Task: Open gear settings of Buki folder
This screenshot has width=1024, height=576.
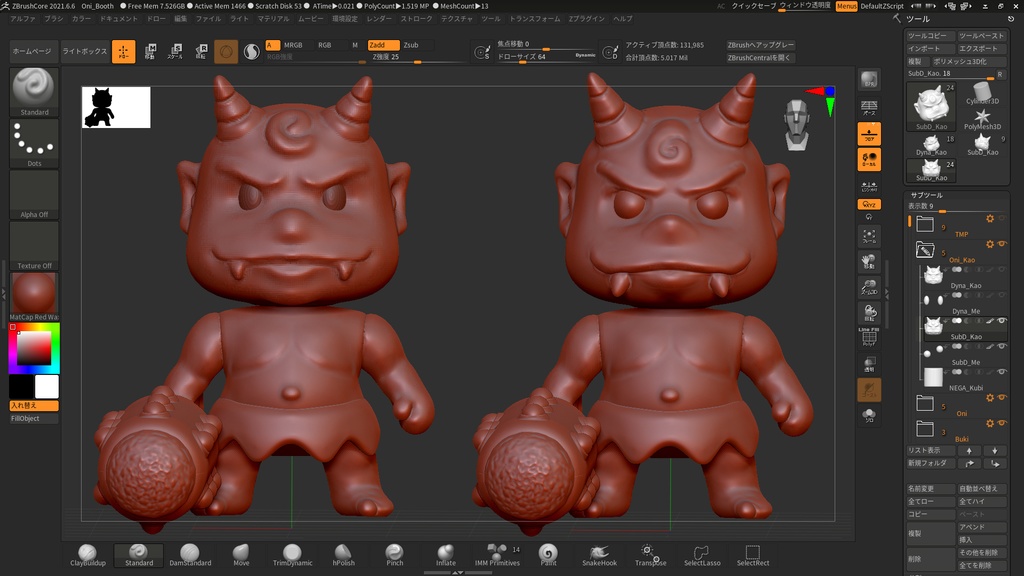Action: click(990, 423)
